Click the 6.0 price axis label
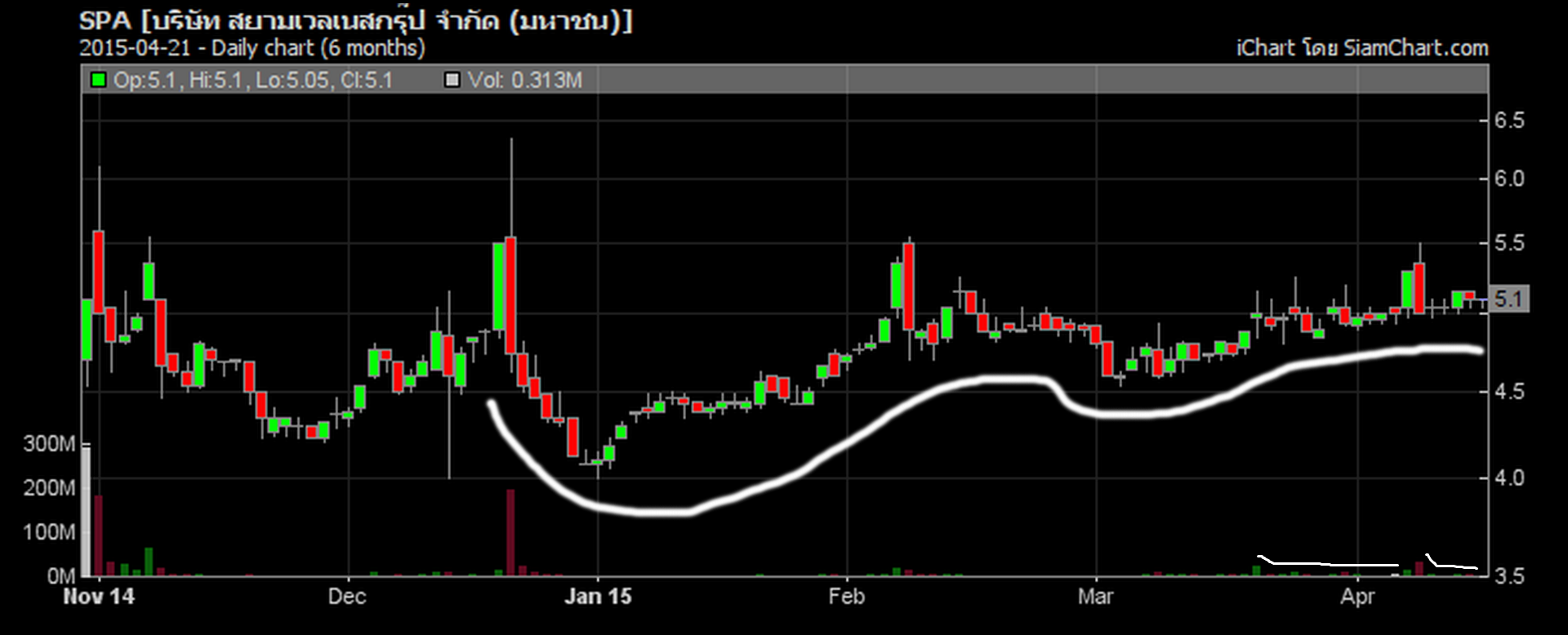Image resolution: width=1568 pixels, height=635 pixels. pos(1509,179)
